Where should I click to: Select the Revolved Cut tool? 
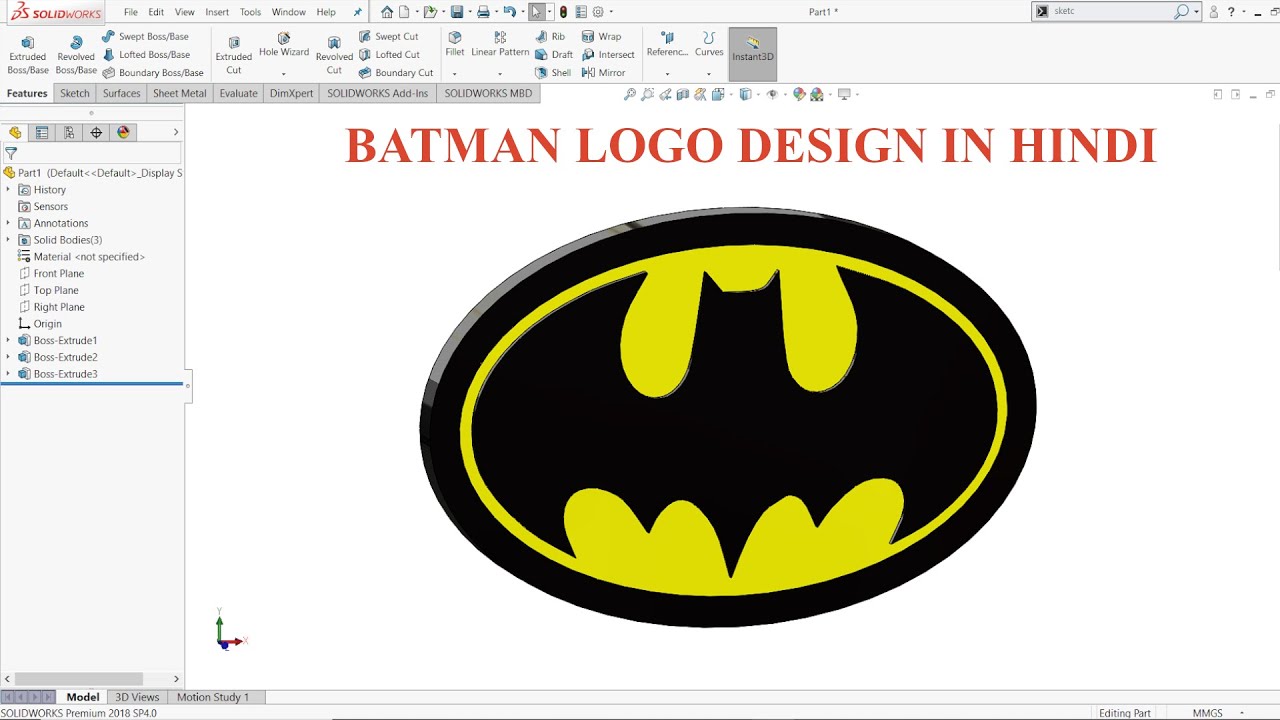tap(334, 55)
